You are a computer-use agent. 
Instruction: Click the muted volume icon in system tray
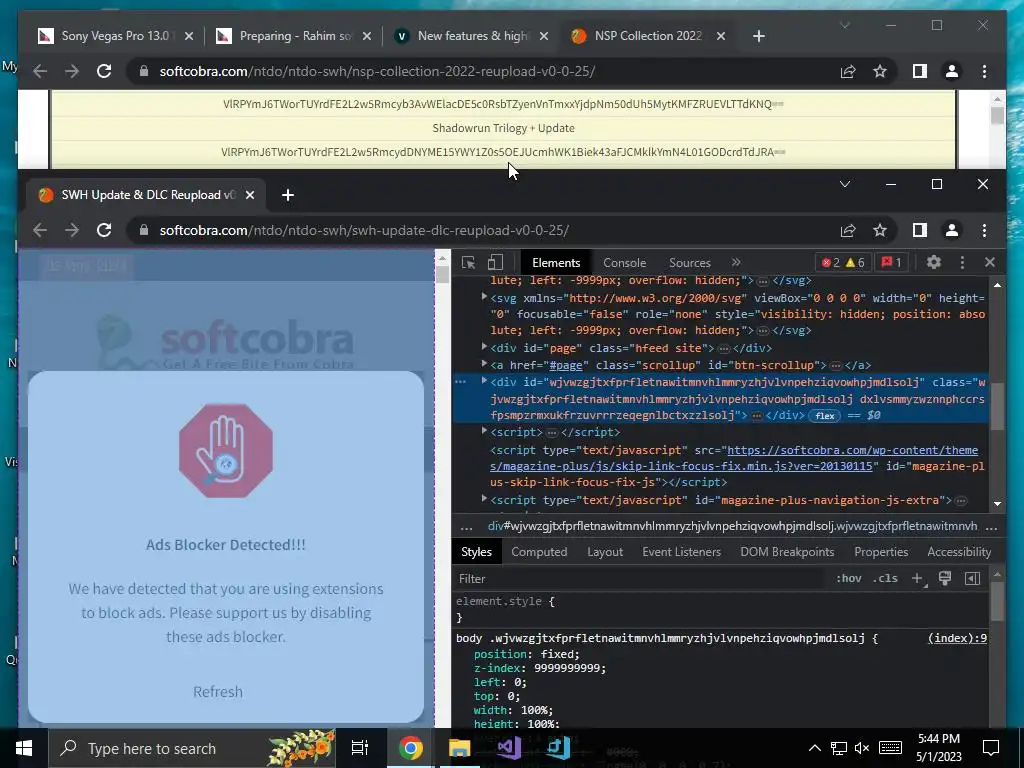click(x=862, y=748)
